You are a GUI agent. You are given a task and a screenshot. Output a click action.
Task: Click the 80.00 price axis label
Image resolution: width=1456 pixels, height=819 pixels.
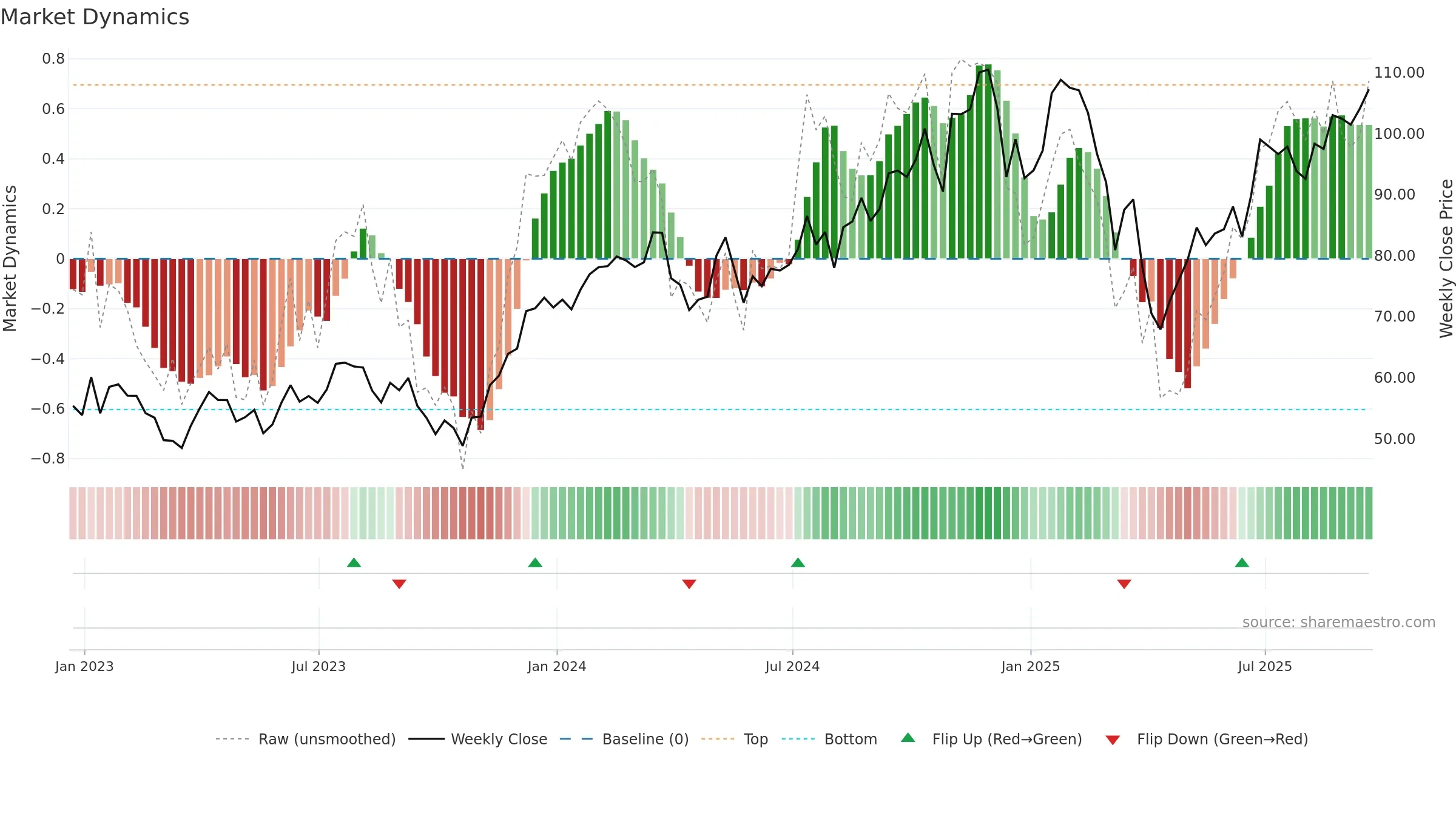point(1395,255)
